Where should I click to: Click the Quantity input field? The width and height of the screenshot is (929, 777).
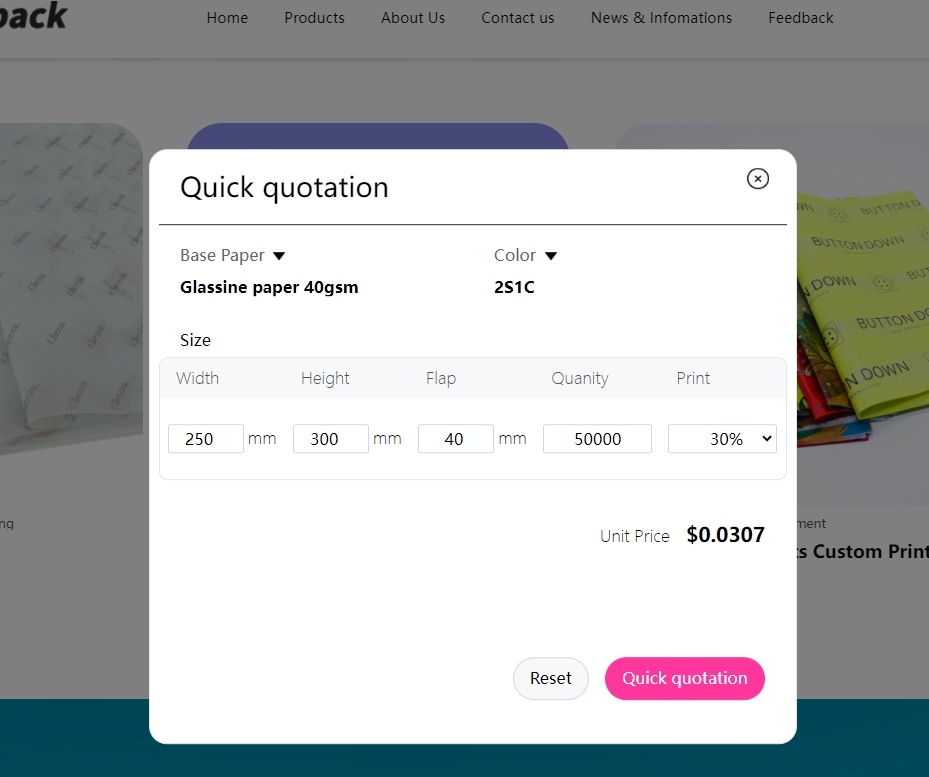597,439
